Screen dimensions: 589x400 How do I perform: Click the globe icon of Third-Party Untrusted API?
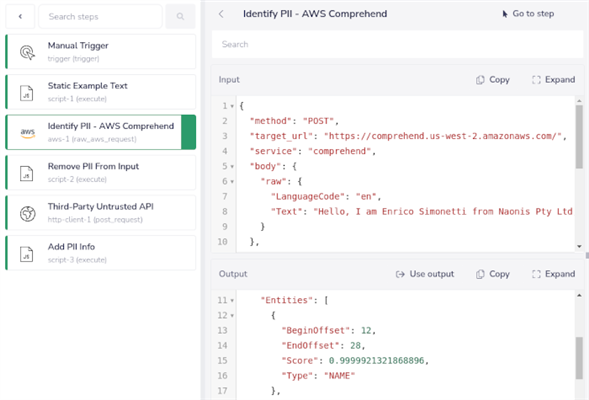[27, 213]
